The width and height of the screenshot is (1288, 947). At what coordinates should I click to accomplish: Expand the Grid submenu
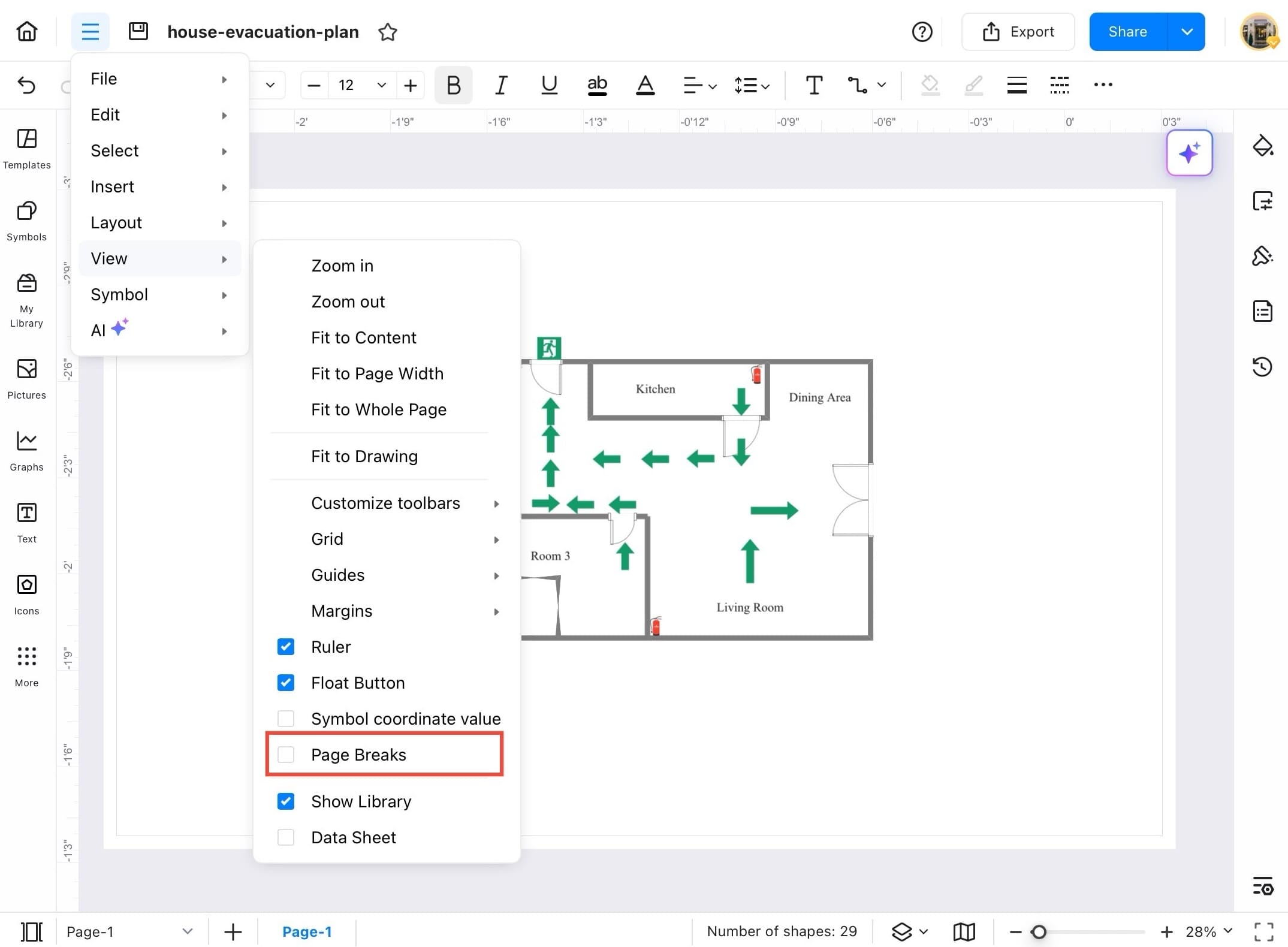[x=327, y=538]
